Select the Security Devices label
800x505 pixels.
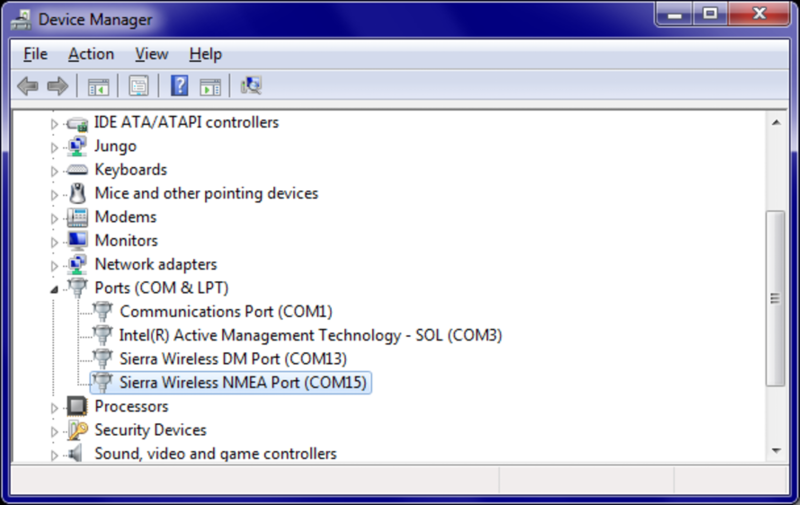coord(151,430)
